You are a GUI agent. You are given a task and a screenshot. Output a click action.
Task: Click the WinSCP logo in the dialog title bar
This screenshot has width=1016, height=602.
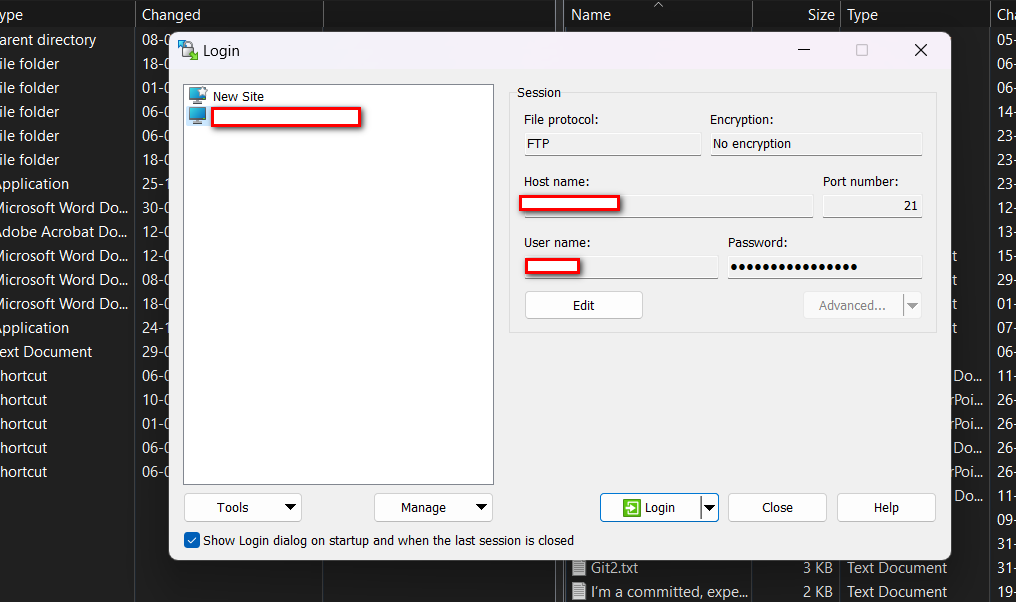click(188, 49)
